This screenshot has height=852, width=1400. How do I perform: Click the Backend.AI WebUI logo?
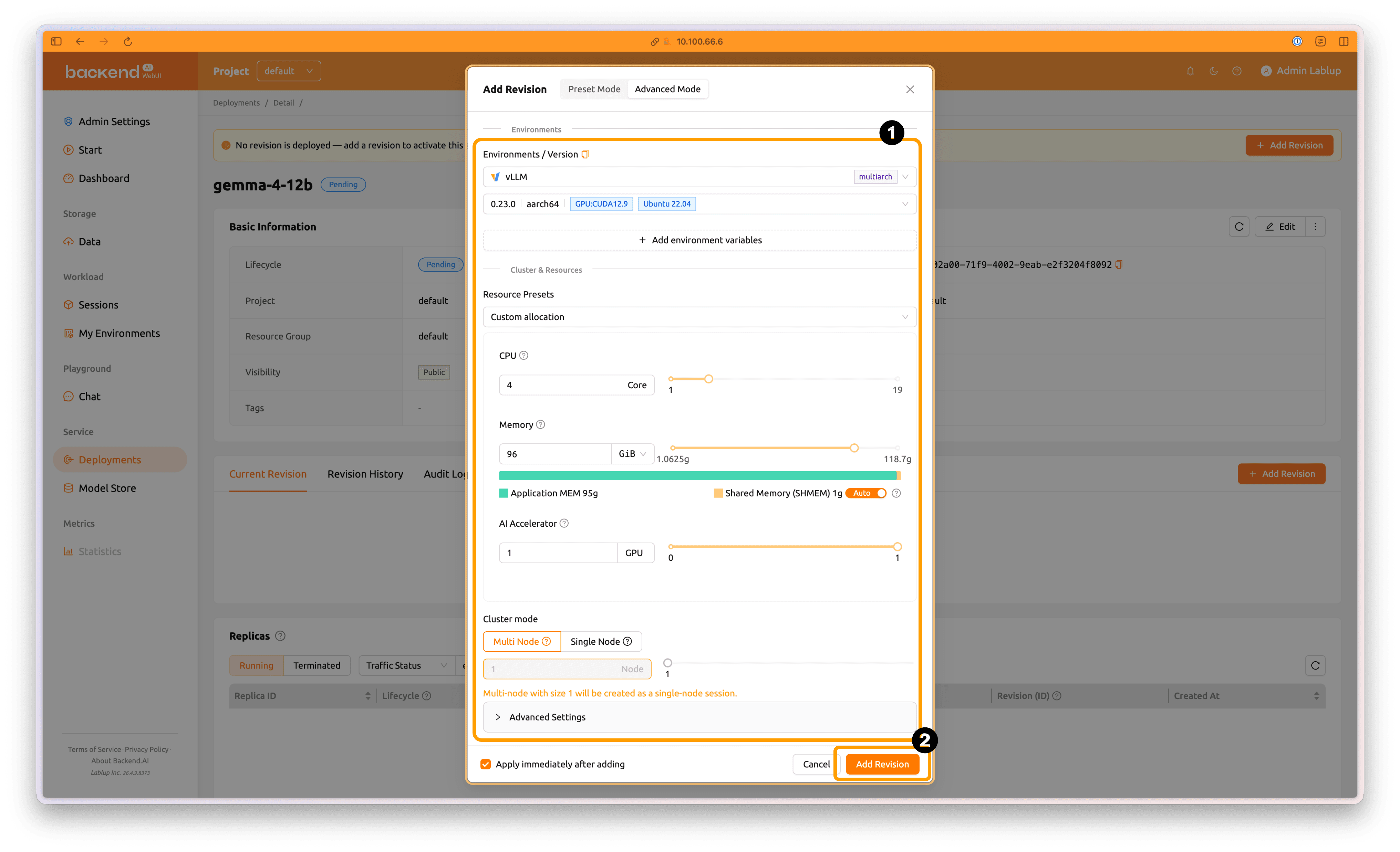[x=113, y=72]
